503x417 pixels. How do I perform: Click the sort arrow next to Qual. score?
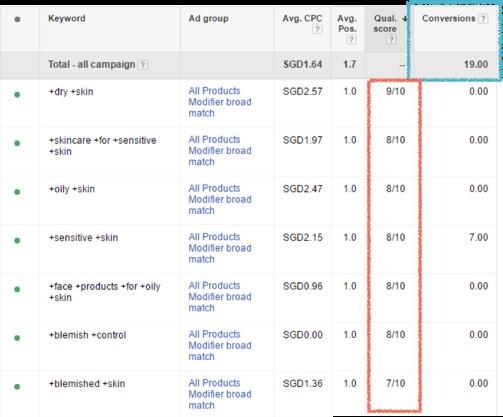[405, 19]
